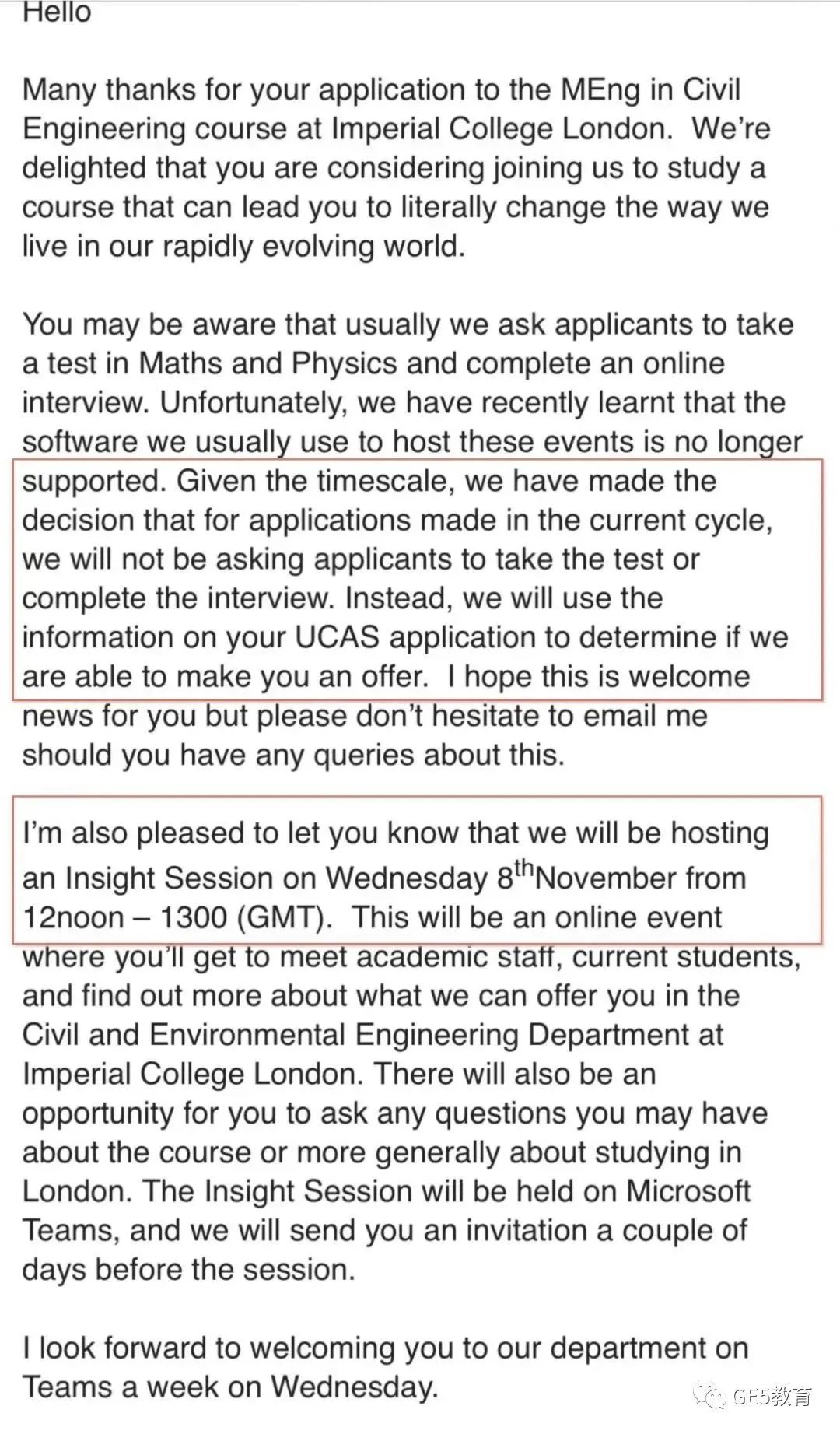
Task: Click the word Microsoft
Action: coord(688,1191)
